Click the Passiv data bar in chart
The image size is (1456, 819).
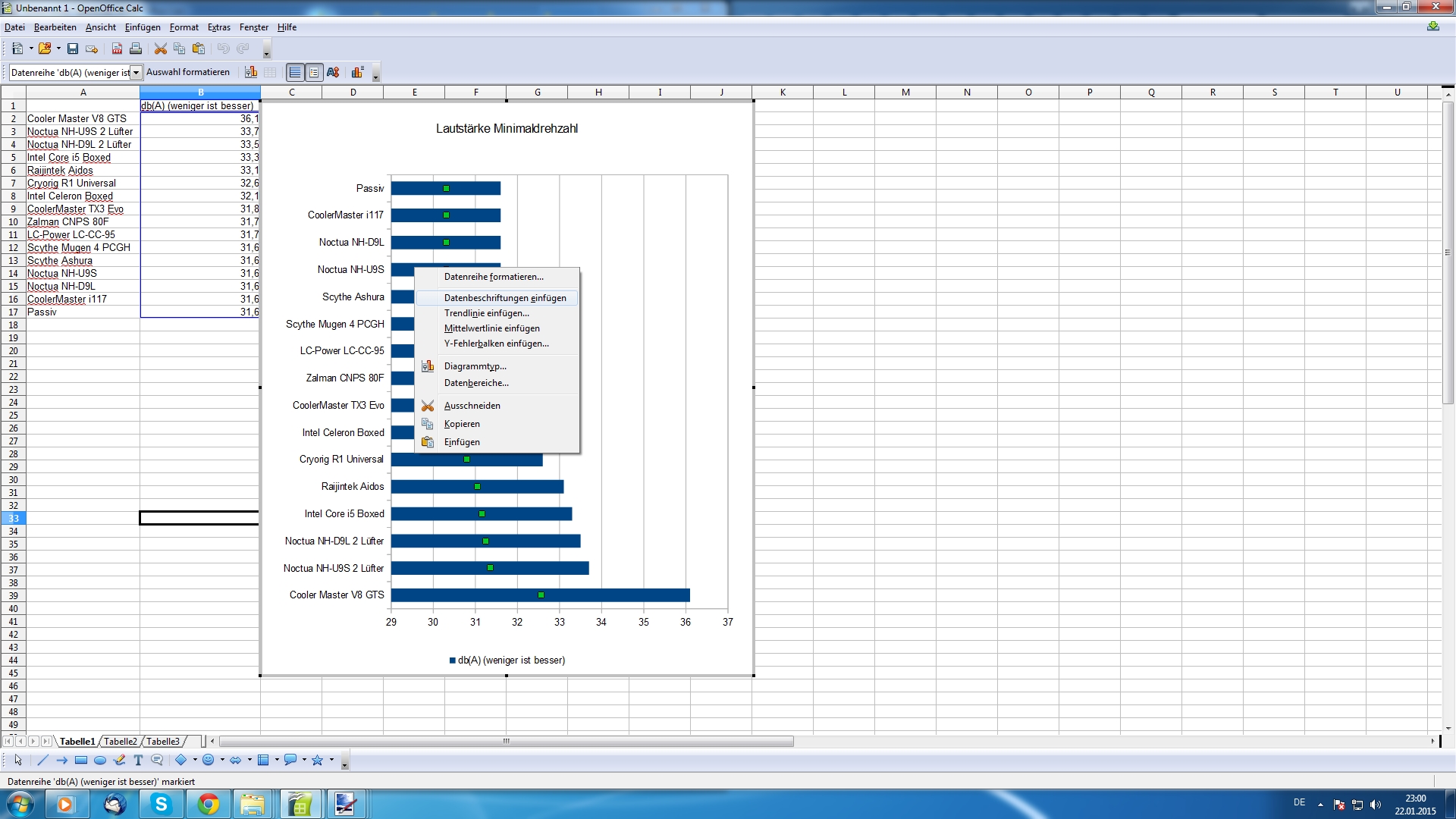click(446, 188)
